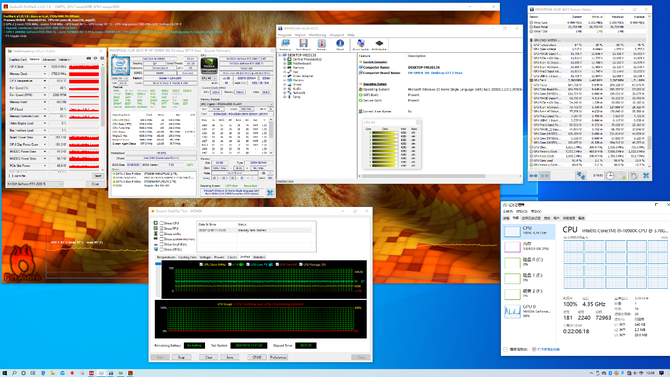Open the GPU-Z hamburger menu icon

[x=102, y=59]
